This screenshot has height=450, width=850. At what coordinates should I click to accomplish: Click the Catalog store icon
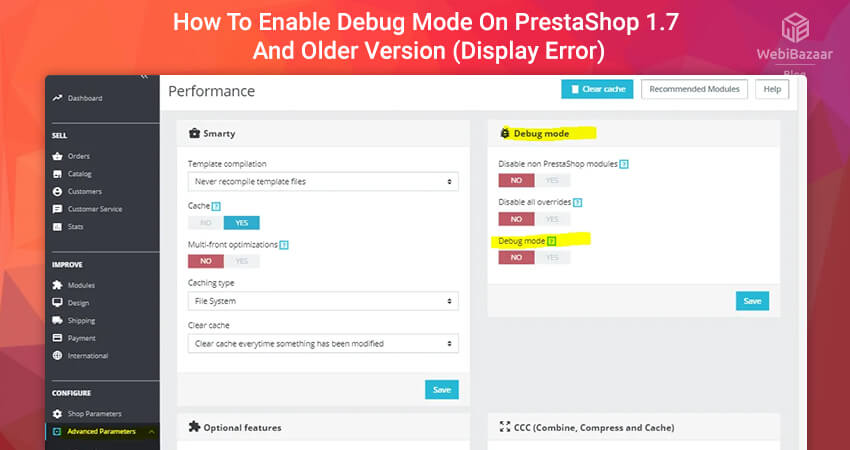(x=57, y=174)
